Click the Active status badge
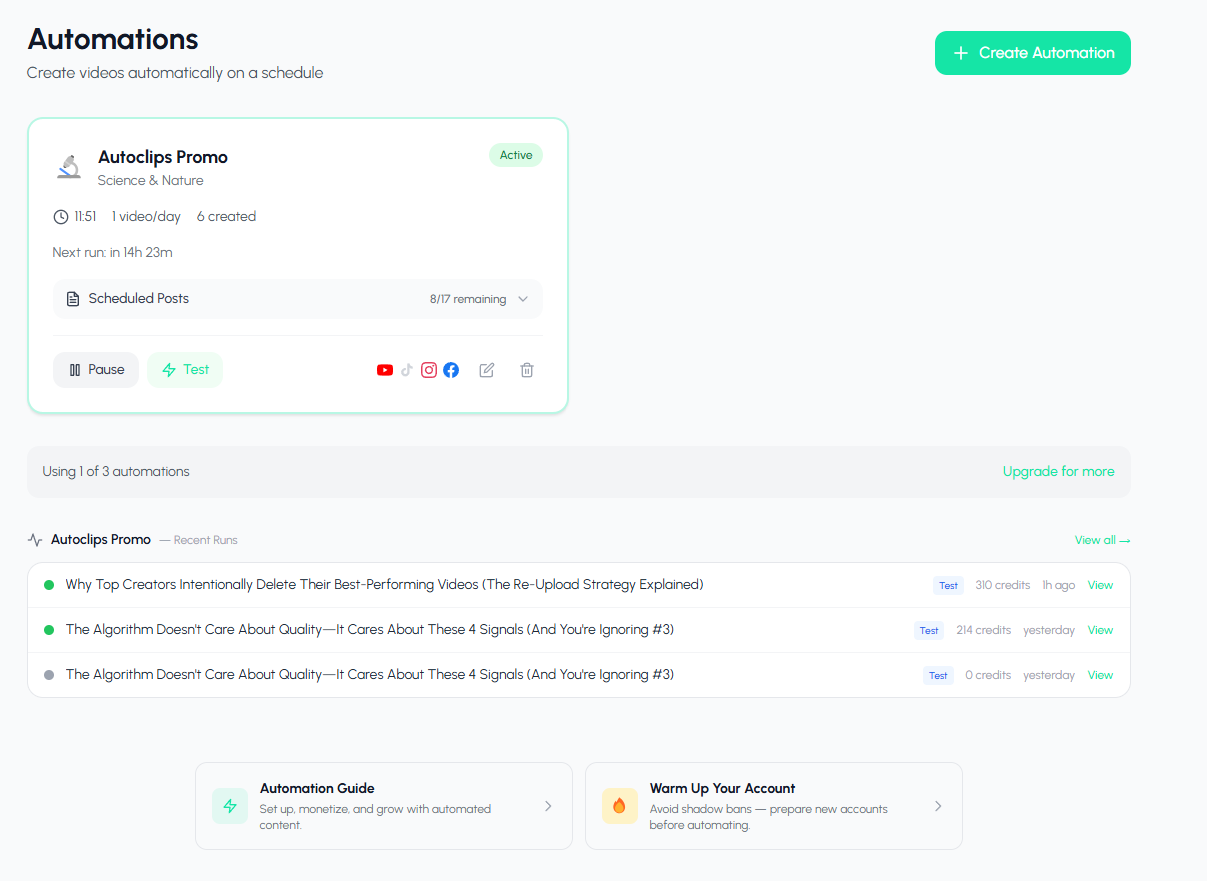1207x881 pixels. (x=516, y=155)
